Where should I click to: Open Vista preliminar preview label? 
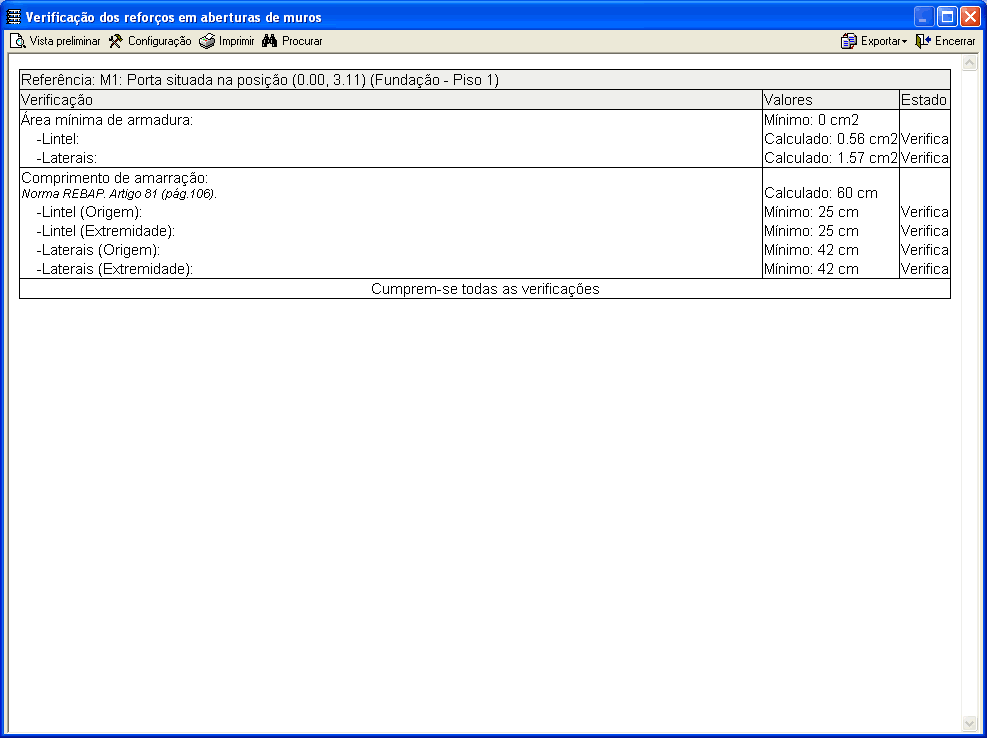[65, 41]
